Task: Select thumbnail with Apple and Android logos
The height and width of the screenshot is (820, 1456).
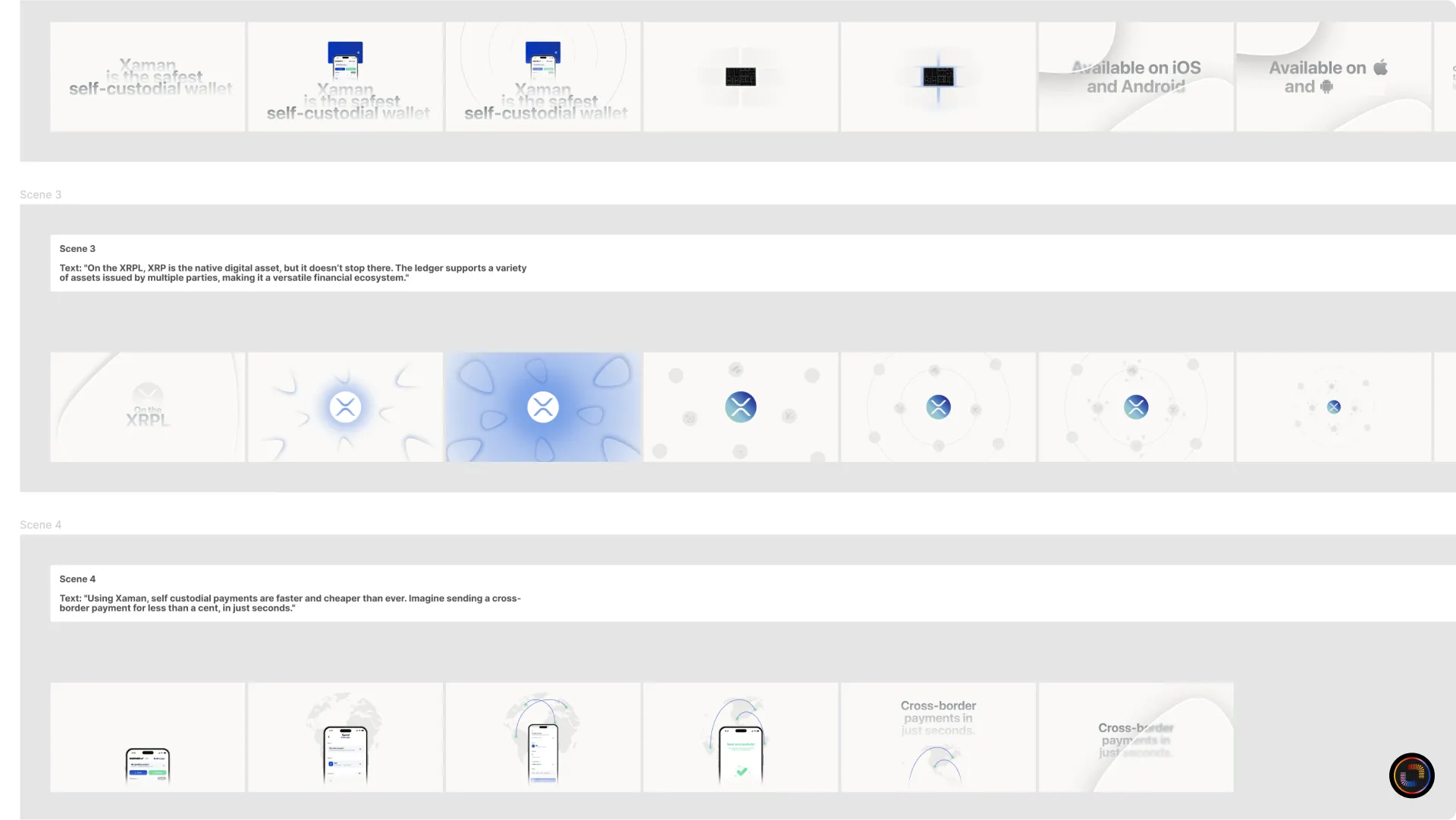Action: click(1333, 77)
